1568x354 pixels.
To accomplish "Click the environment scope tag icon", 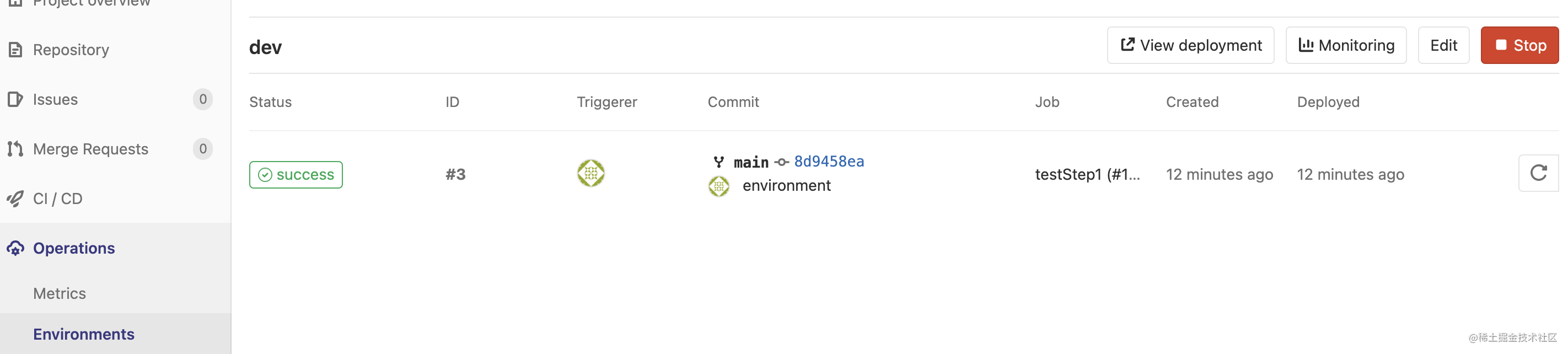I will tap(719, 186).
